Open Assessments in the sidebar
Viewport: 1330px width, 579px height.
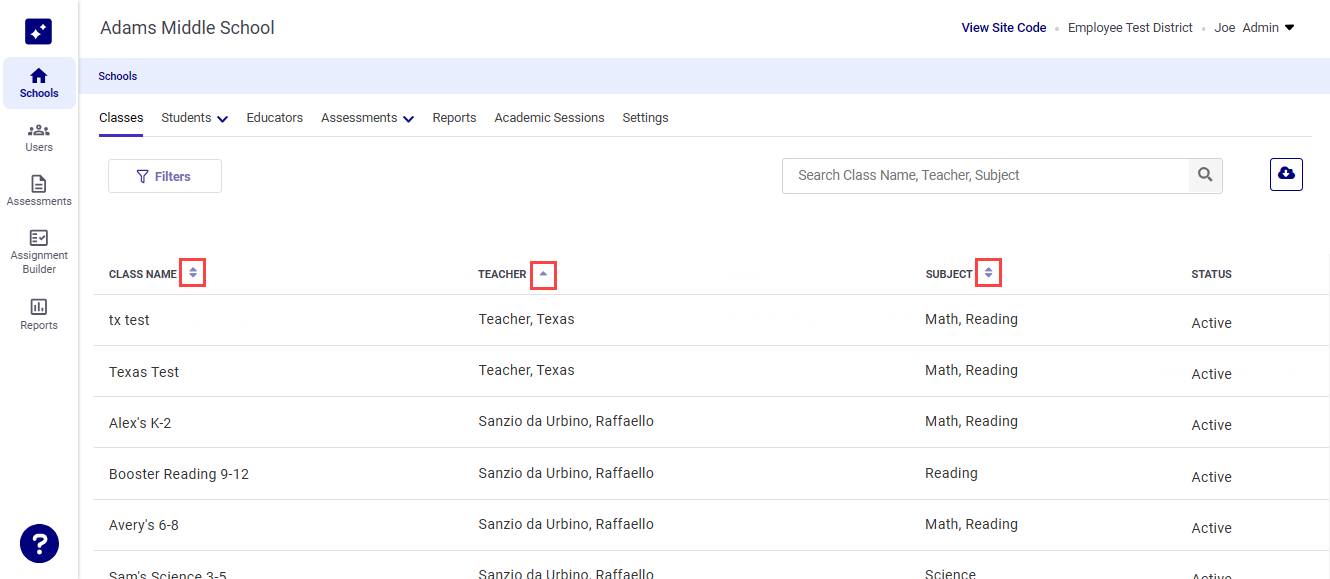(x=39, y=191)
